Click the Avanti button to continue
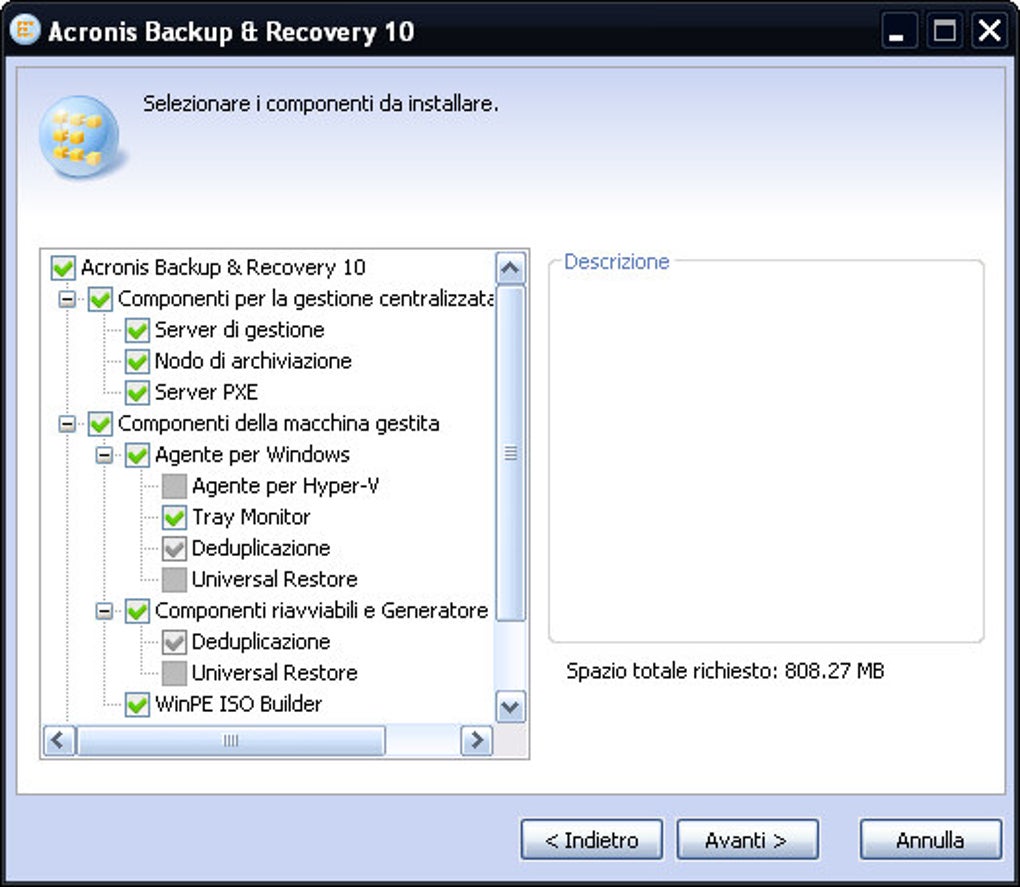The width and height of the screenshot is (1020, 887). coord(747,839)
